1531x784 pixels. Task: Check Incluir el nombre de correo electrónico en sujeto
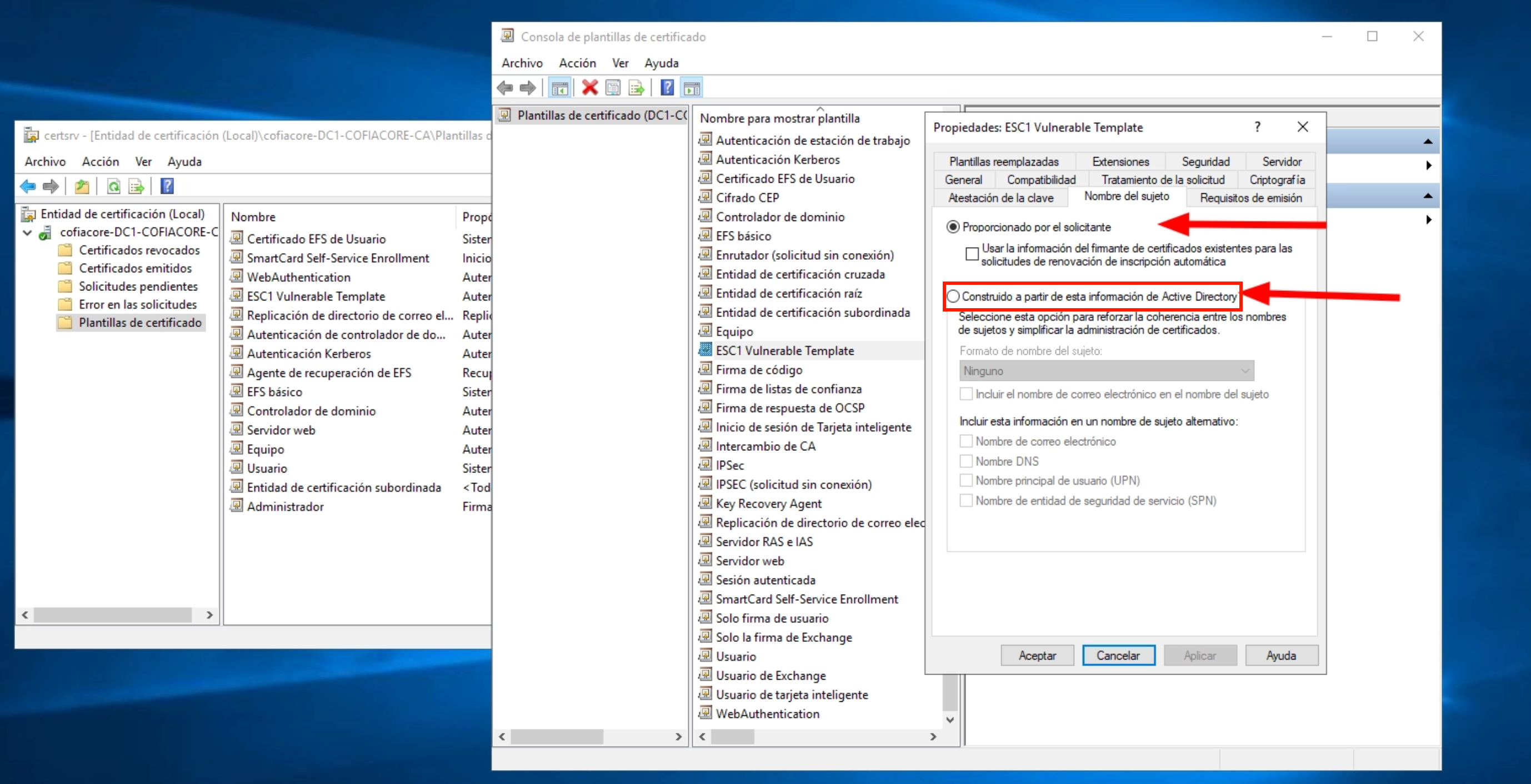[x=967, y=394]
